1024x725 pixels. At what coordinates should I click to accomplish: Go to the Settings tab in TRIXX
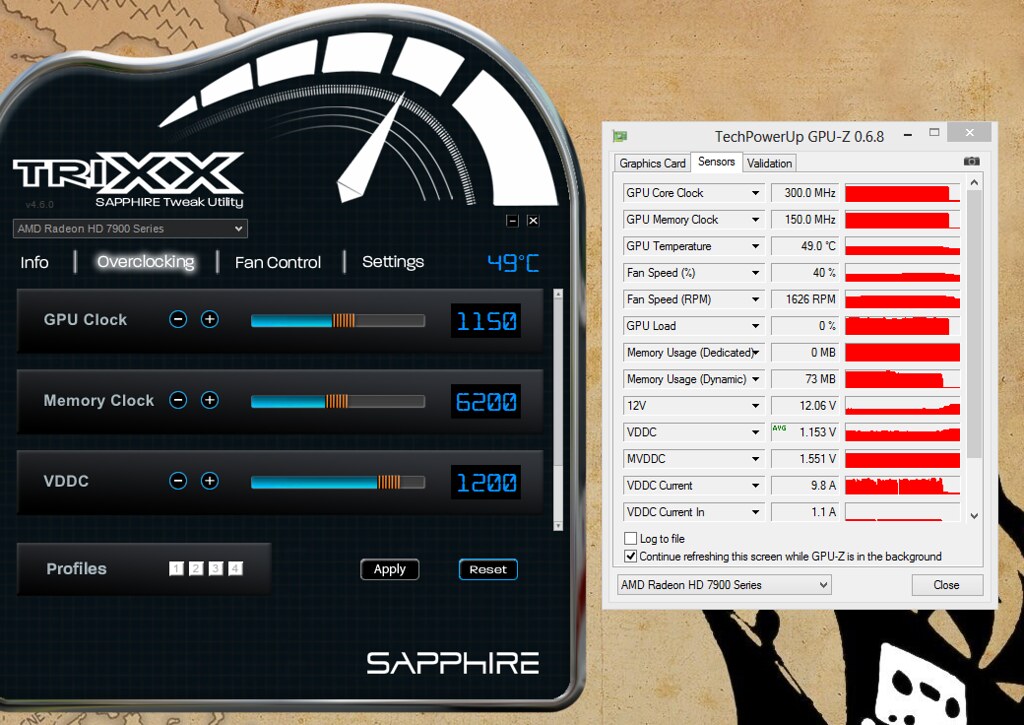(x=392, y=262)
